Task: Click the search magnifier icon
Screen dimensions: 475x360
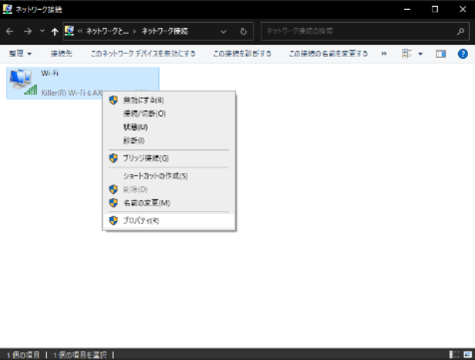Action: tap(461, 31)
